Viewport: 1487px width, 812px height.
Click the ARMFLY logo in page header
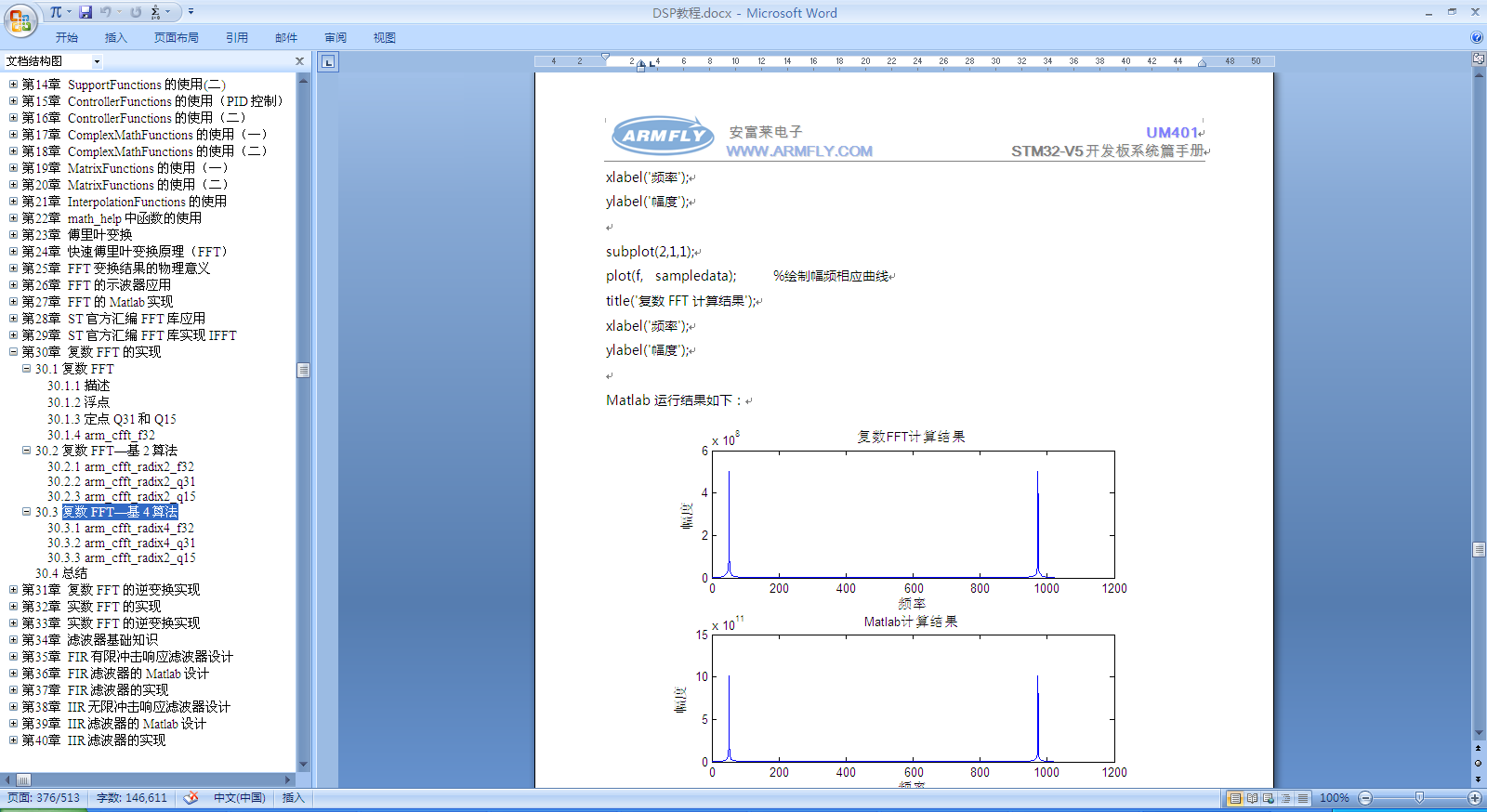663,136
